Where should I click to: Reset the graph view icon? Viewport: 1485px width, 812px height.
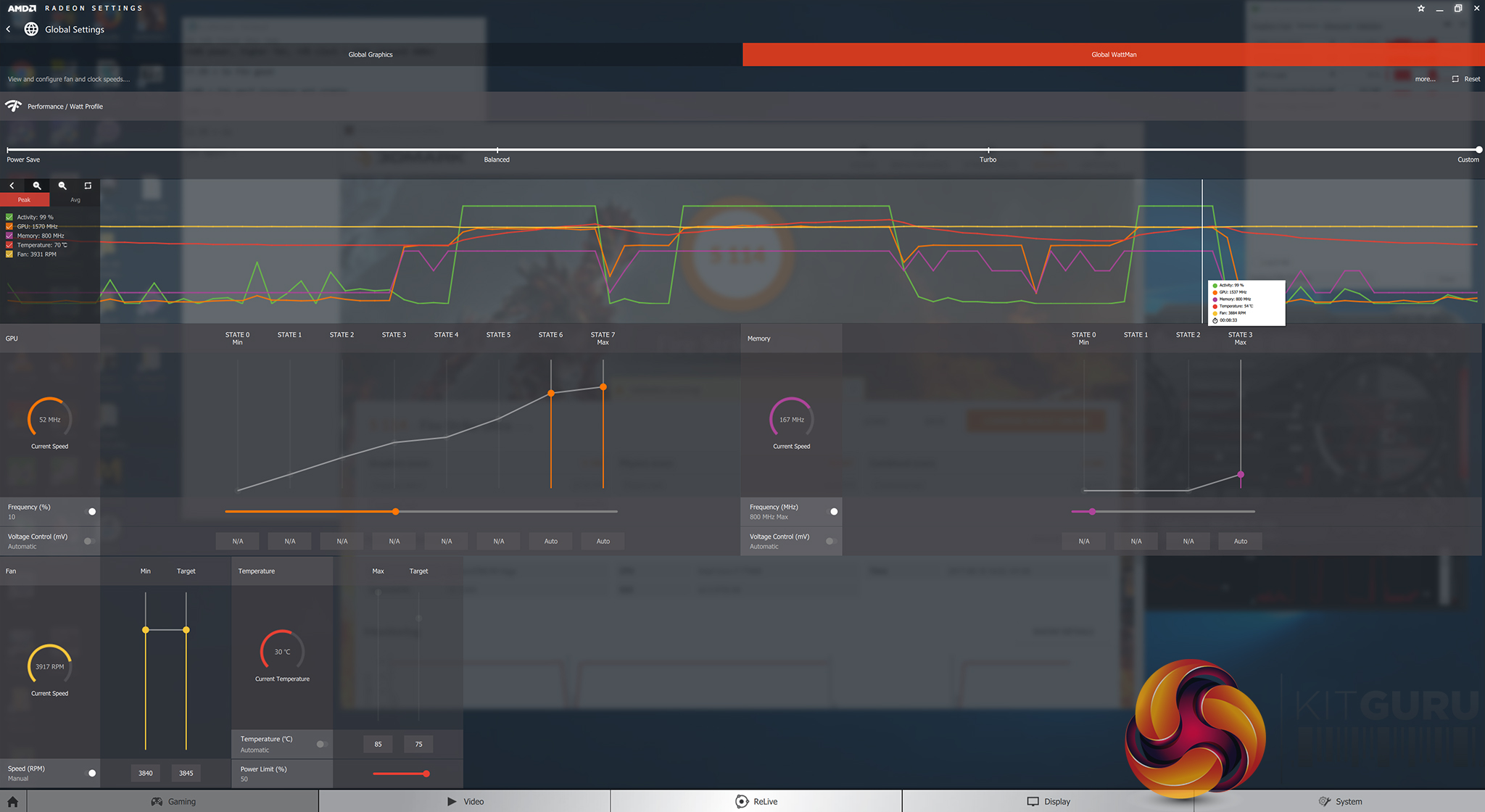[x=88, y=186]
